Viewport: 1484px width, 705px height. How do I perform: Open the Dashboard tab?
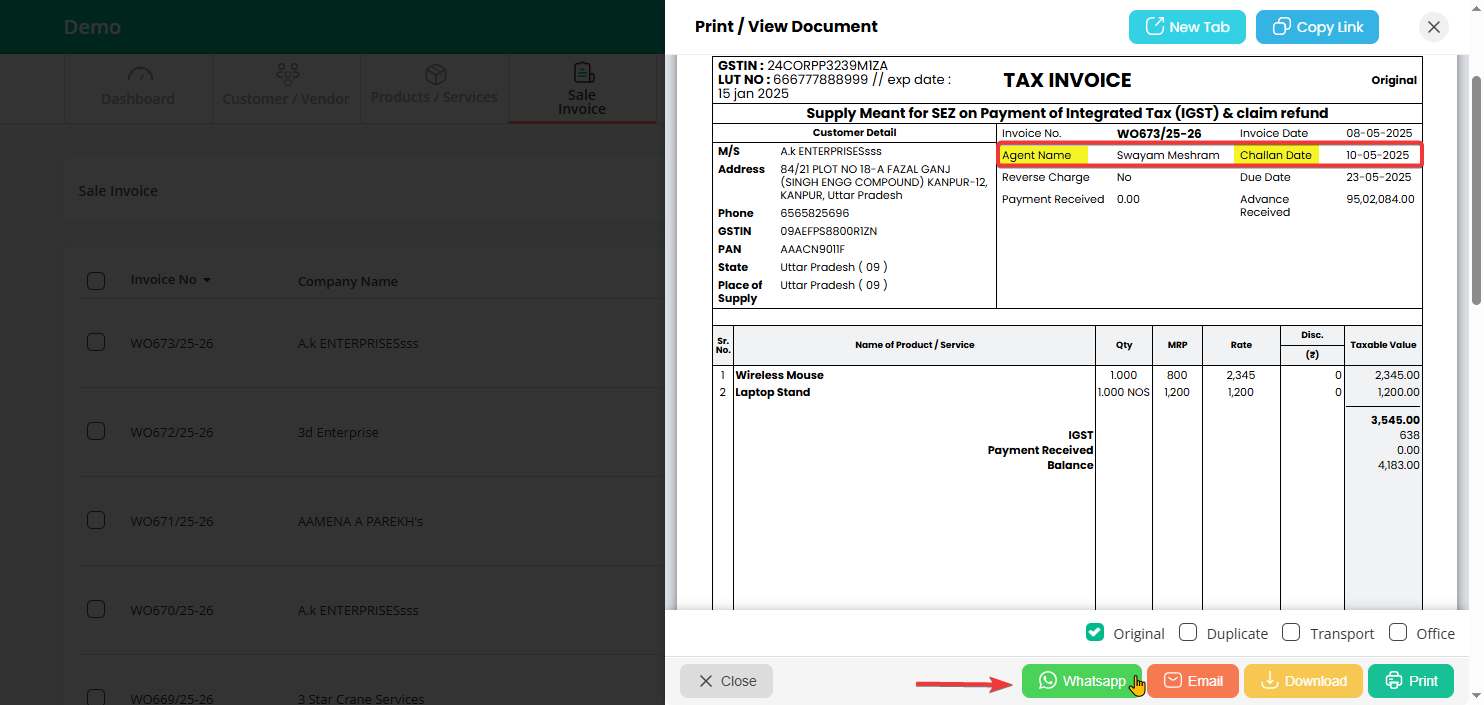[x=138, y=87]
